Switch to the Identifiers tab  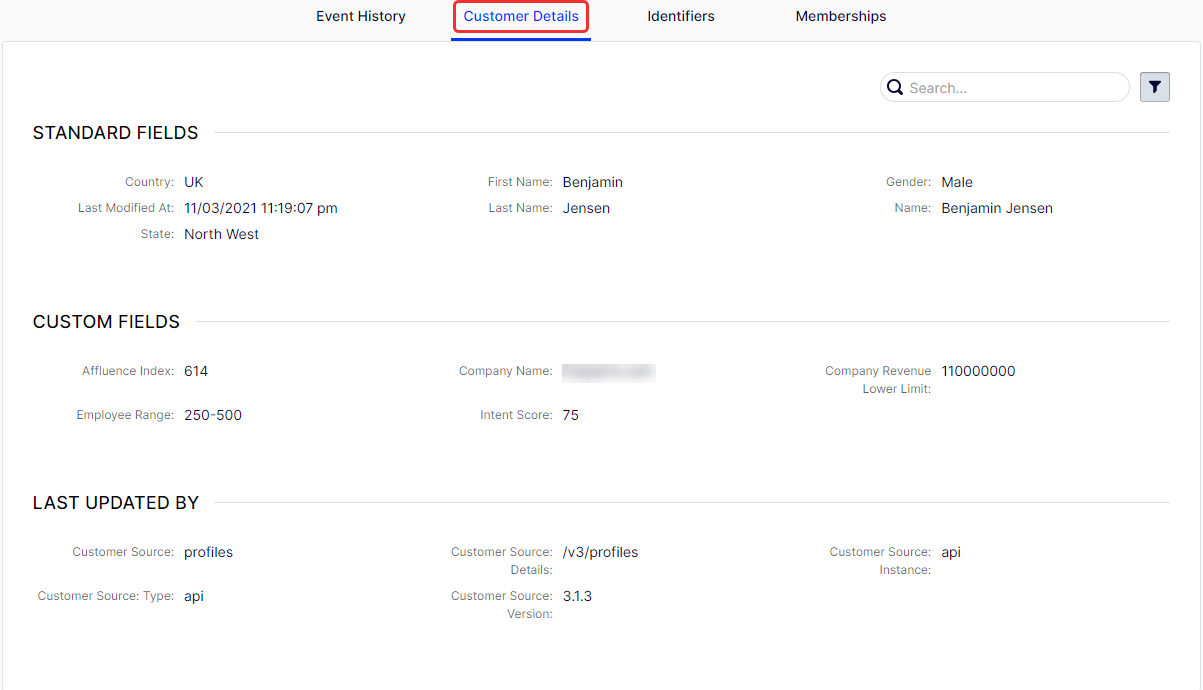[681, 16]
